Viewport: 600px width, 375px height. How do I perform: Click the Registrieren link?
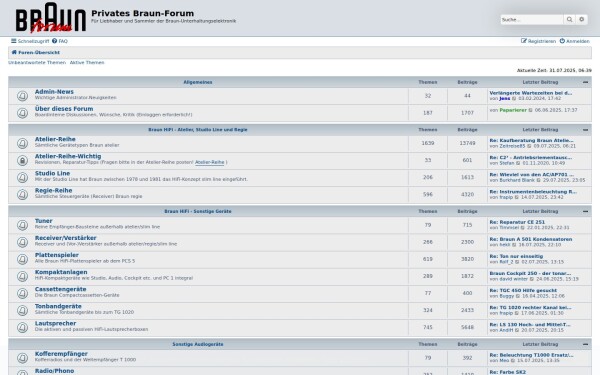pos(538,41)
